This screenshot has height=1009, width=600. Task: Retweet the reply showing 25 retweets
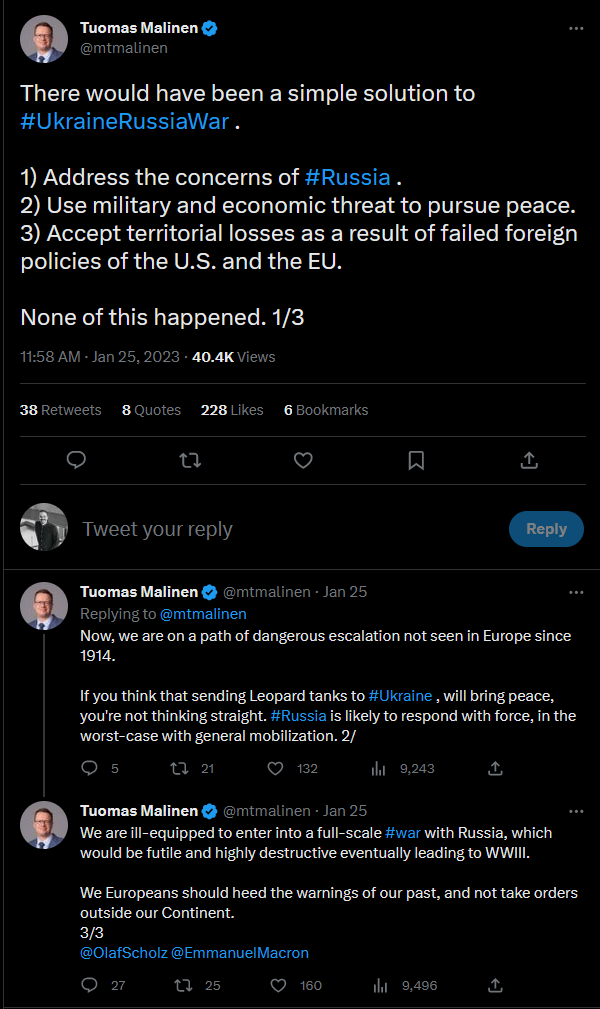click(183, 985)
